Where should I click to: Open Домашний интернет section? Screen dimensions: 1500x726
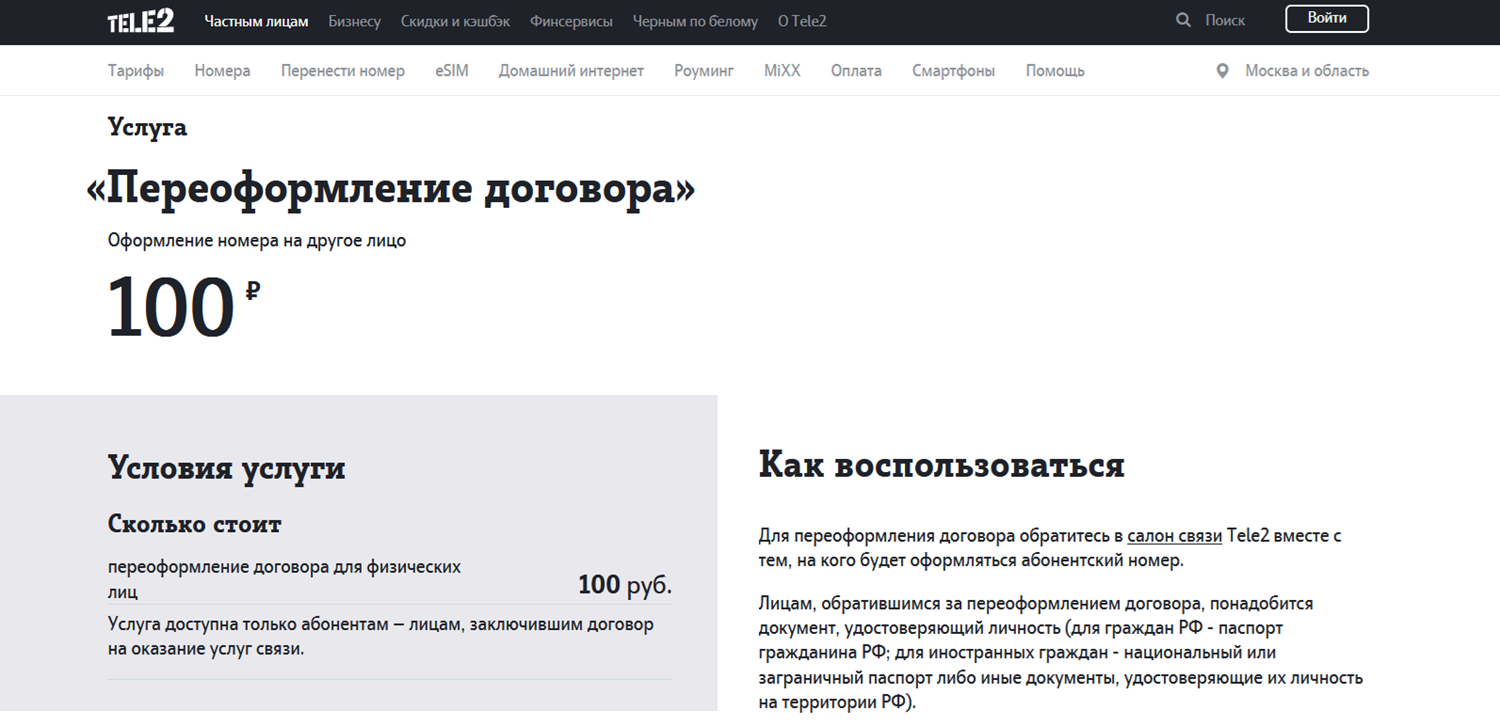coord(571,71)
